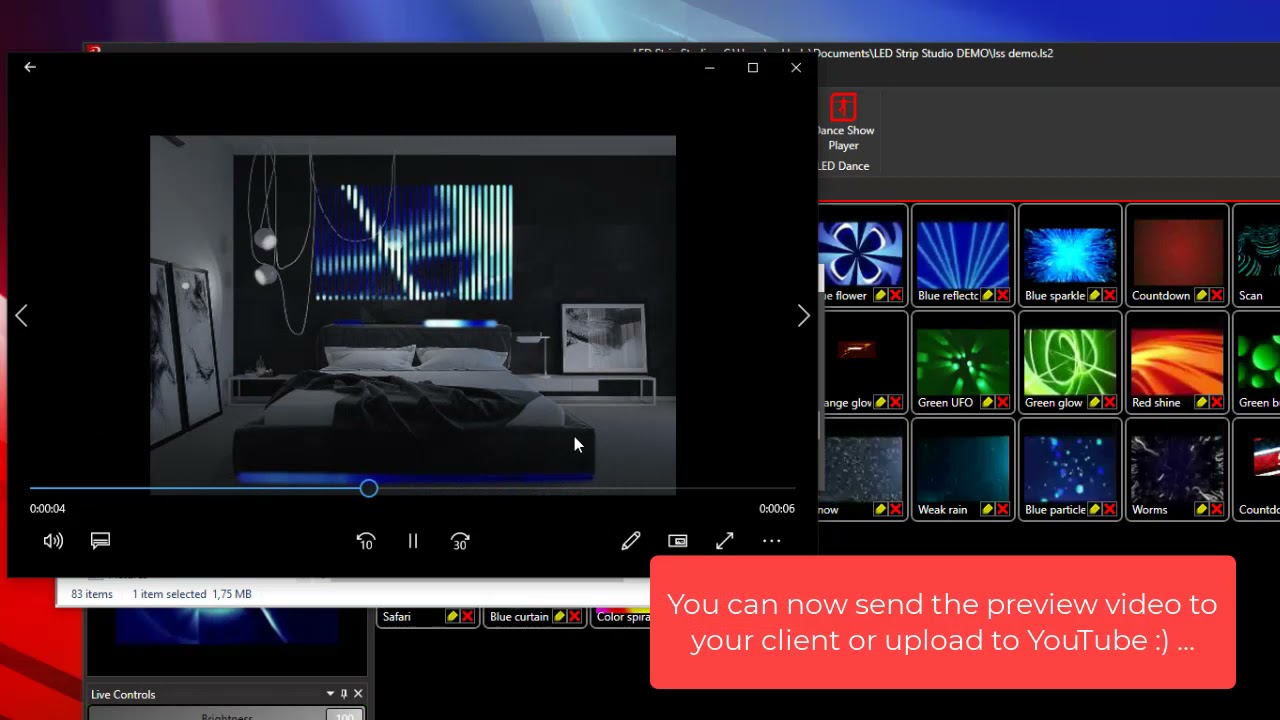Go to the previous media item

[x=22, y=316]
